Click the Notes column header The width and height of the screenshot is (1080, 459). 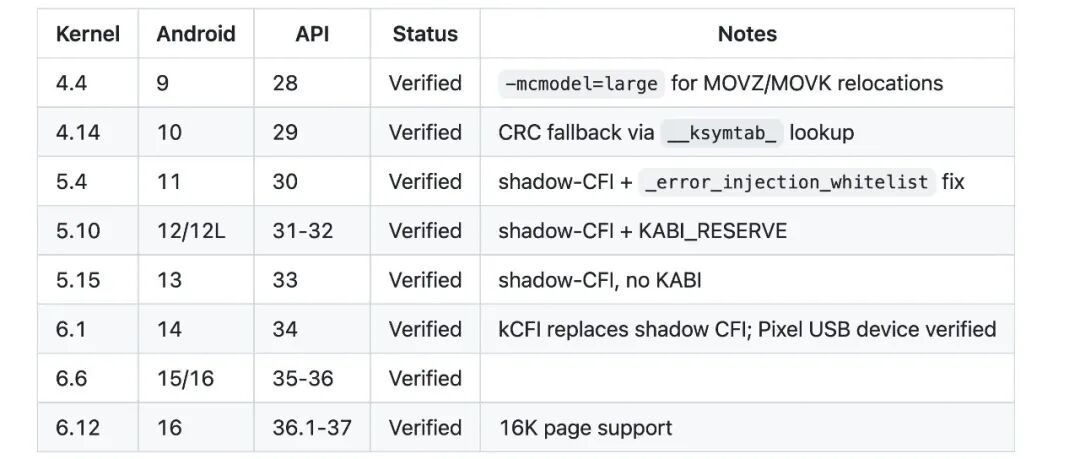coord(747,34)
